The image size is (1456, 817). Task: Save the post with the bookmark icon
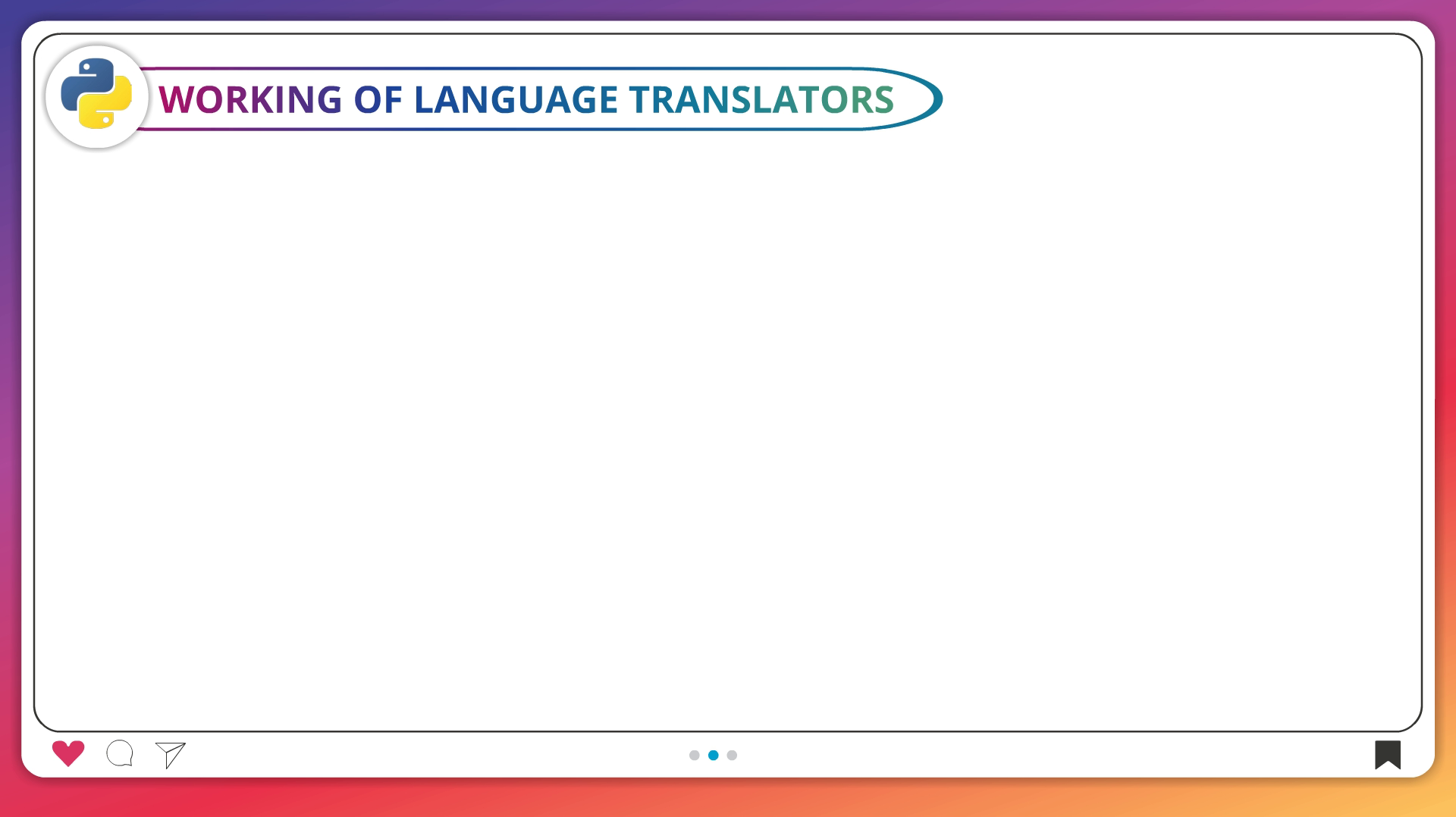pyautogui.click(x=1387, y=754)
